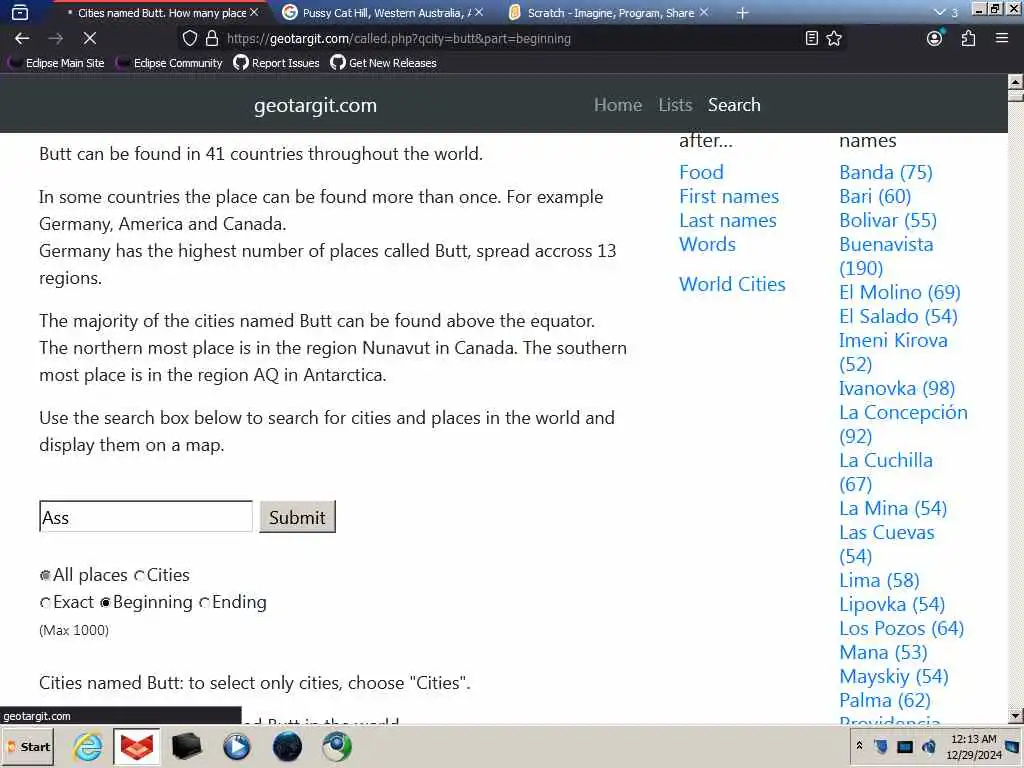
Task: Close the Cities named Butt tab
Action: pyautogui.click(x=254, y=12)
